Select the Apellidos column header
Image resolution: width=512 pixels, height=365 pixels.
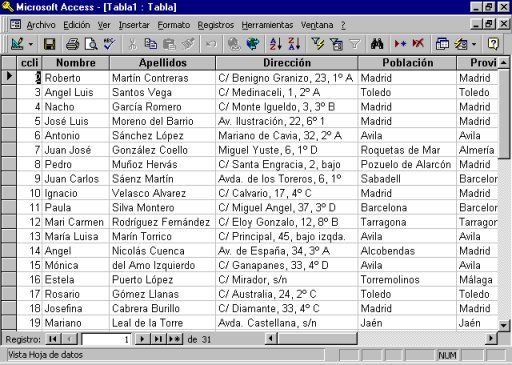point(162,63)
